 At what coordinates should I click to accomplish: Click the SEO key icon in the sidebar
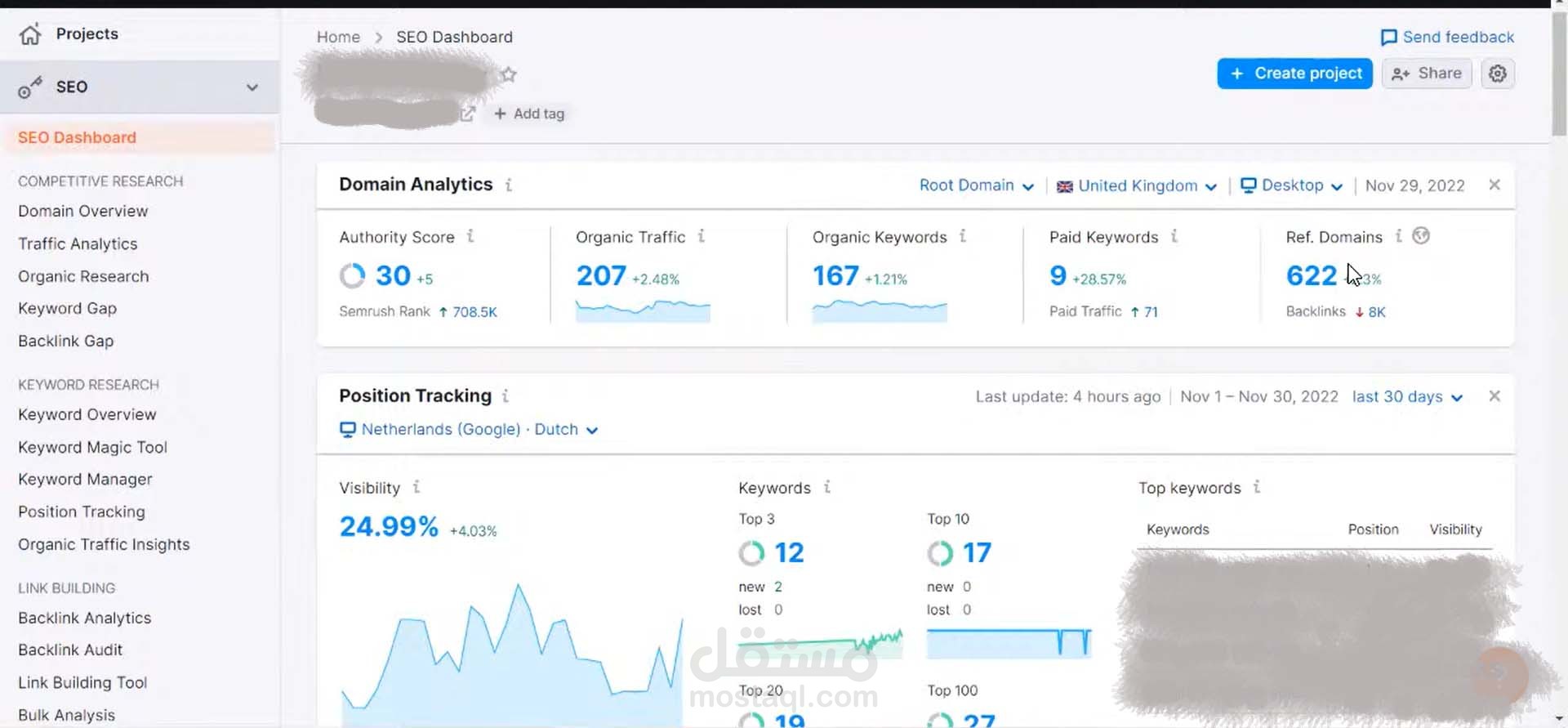point(30,87)
